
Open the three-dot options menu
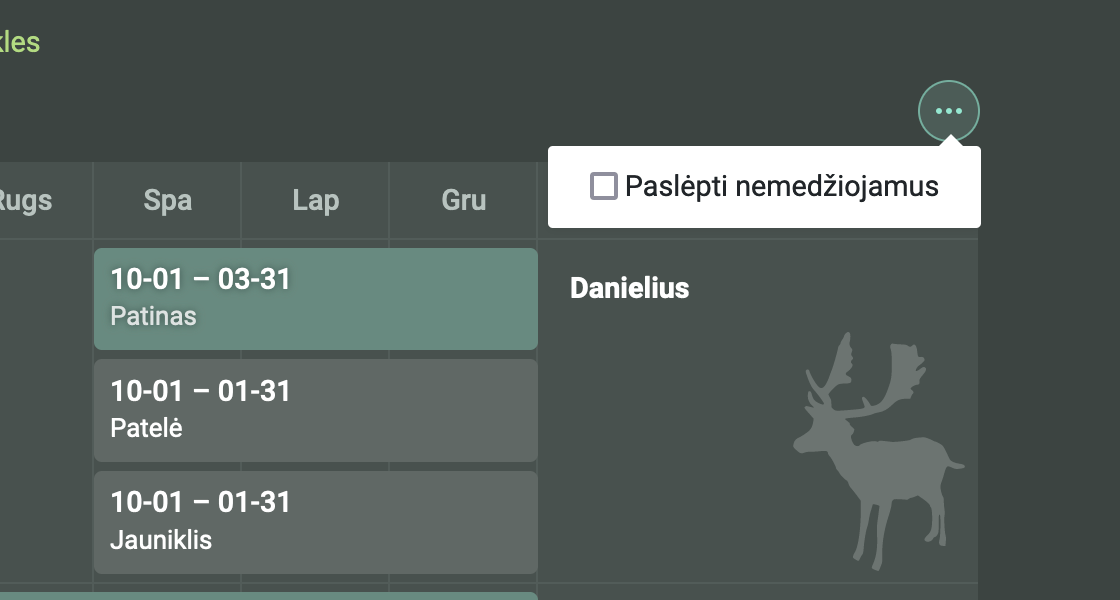point(948,111)
